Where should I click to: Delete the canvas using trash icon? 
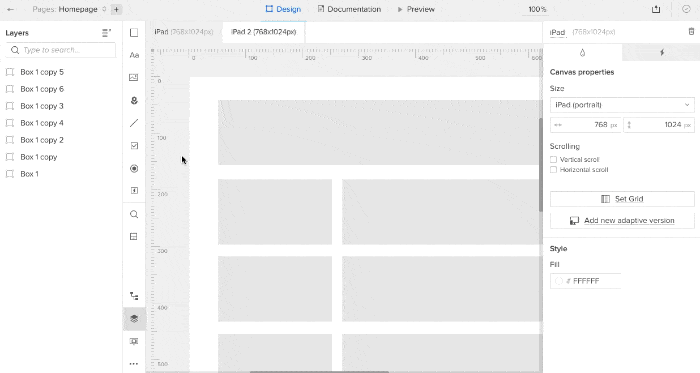[691, 32]
